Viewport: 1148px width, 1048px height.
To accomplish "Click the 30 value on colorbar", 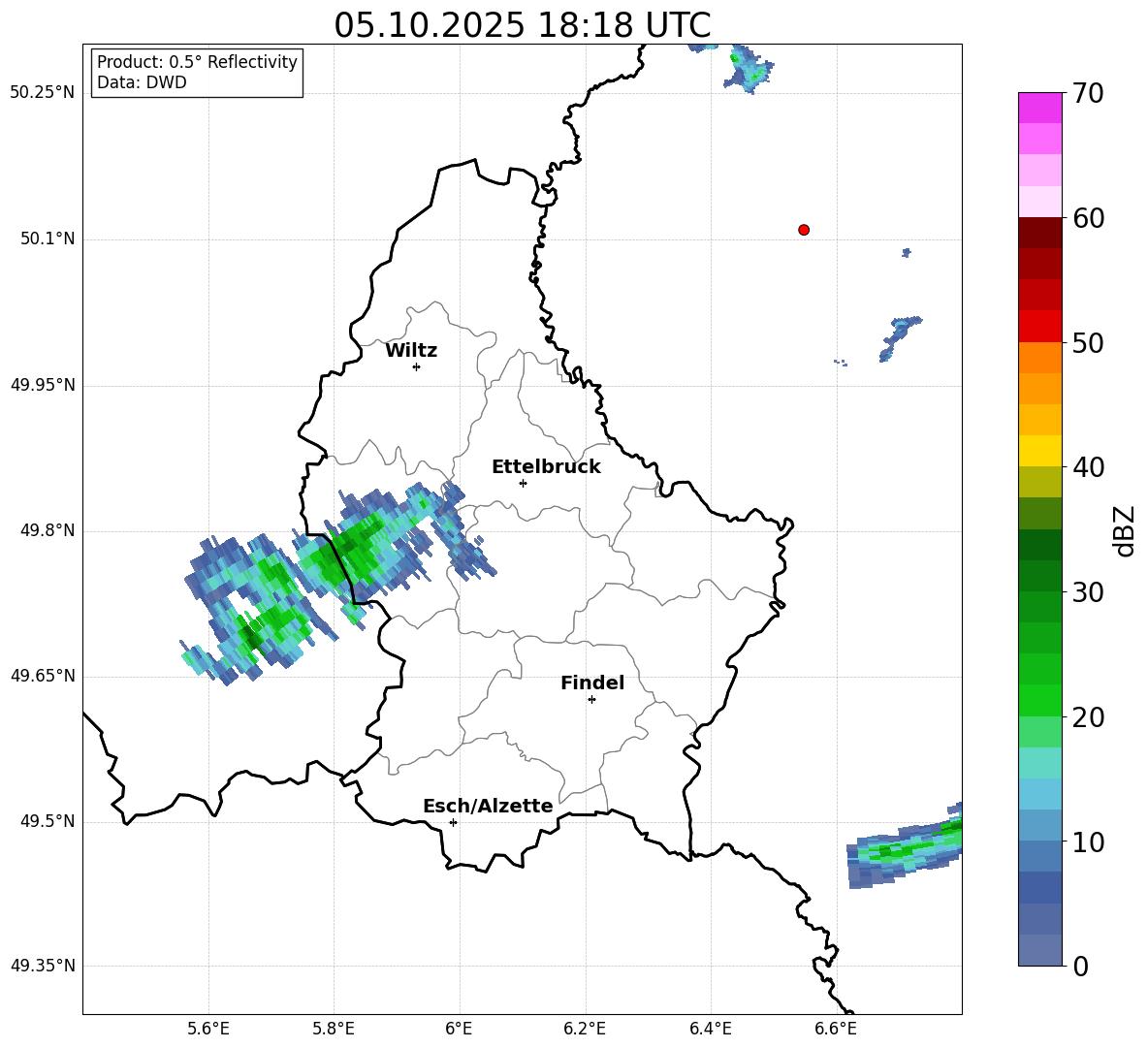I will tap(1087, 592).
